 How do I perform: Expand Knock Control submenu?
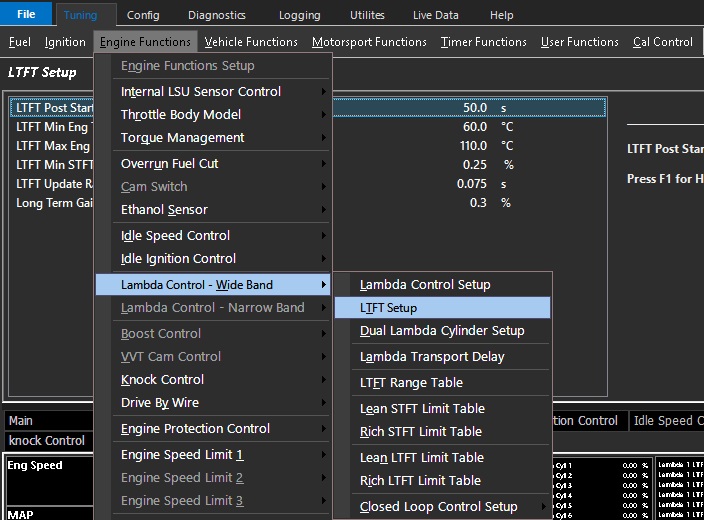point(213,380)
